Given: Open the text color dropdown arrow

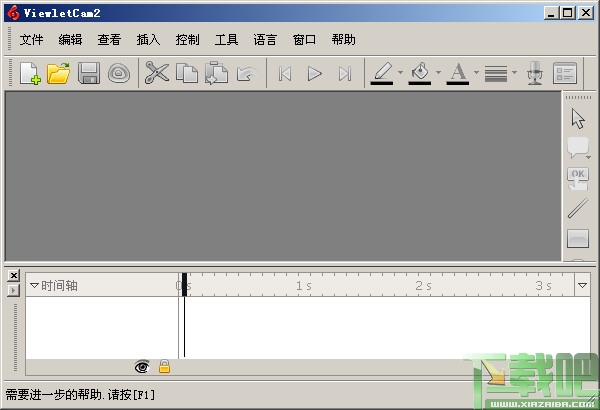Looking at the screenshot, I should (476, 72).
